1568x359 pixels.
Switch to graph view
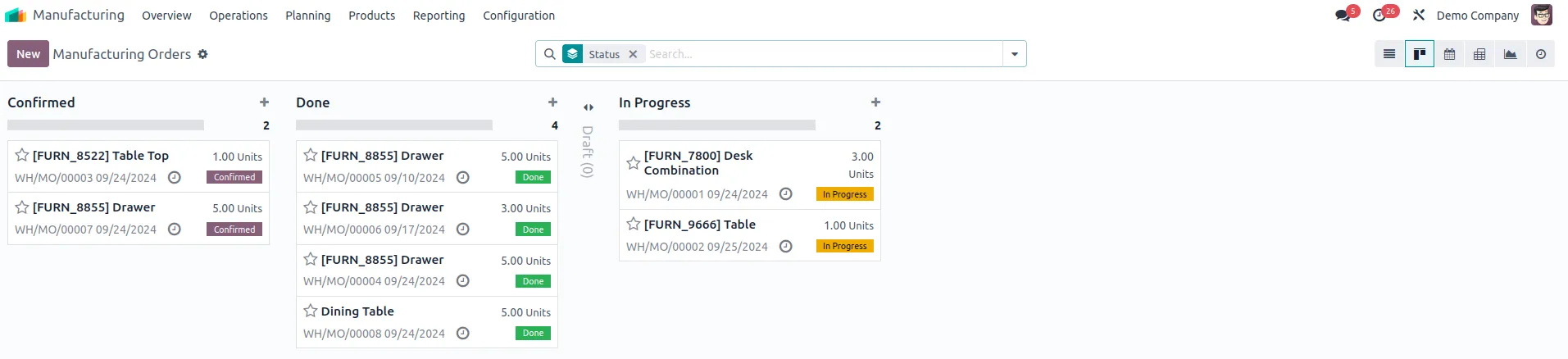pyautogui.click(x=1510, y=54)
